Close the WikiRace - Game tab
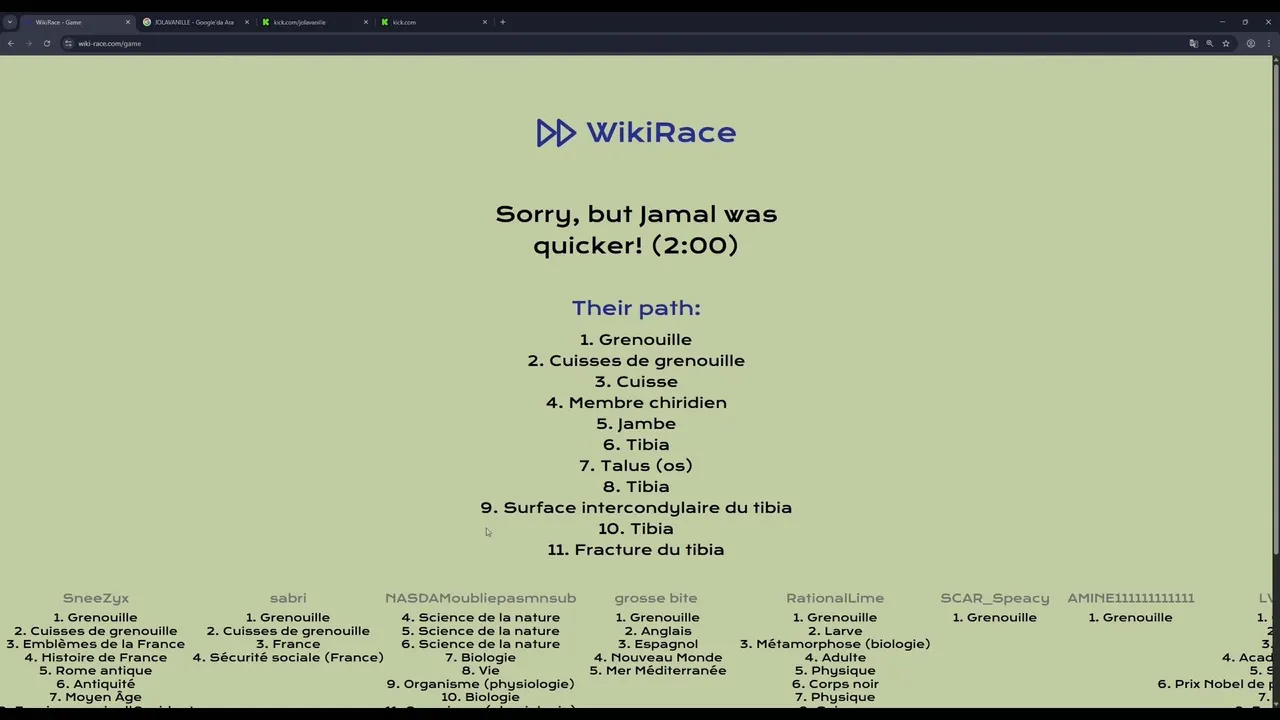Image resolution: width=1280 pixels, height=720 pixels. (x=127, y=22)
